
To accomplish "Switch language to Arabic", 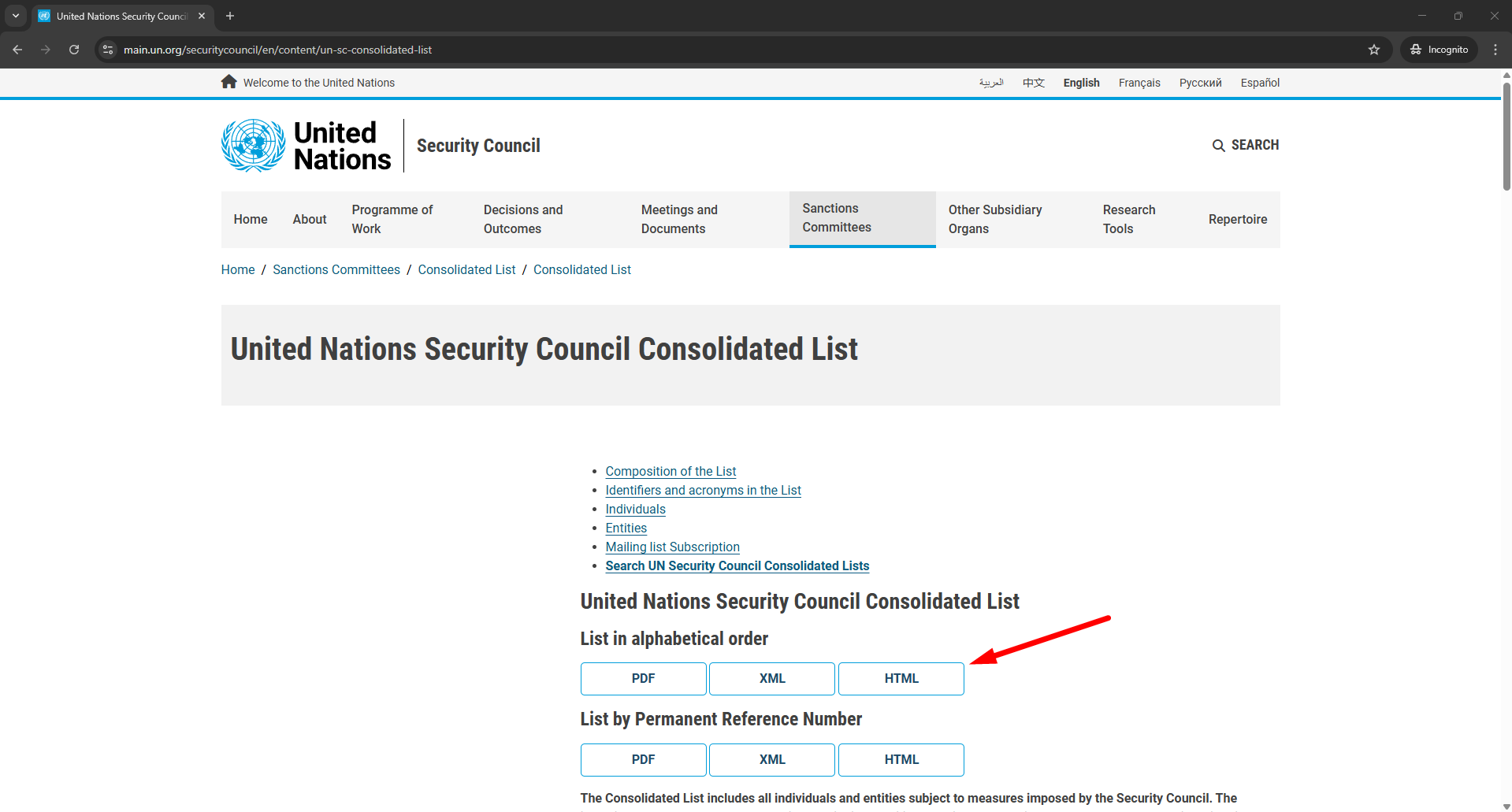I will tap(991, 83).
